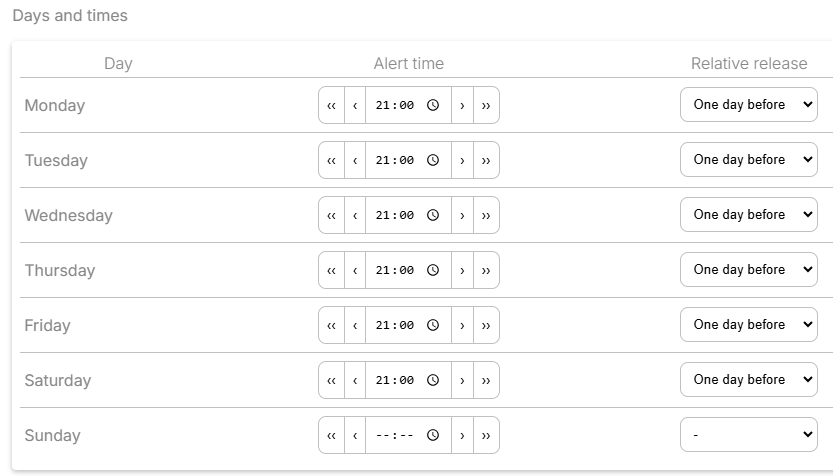Open the clock picker for Sunday's alert time
The width and height of the screenshot is (833, 476).
pyautogui.click(x=433, y=435)
